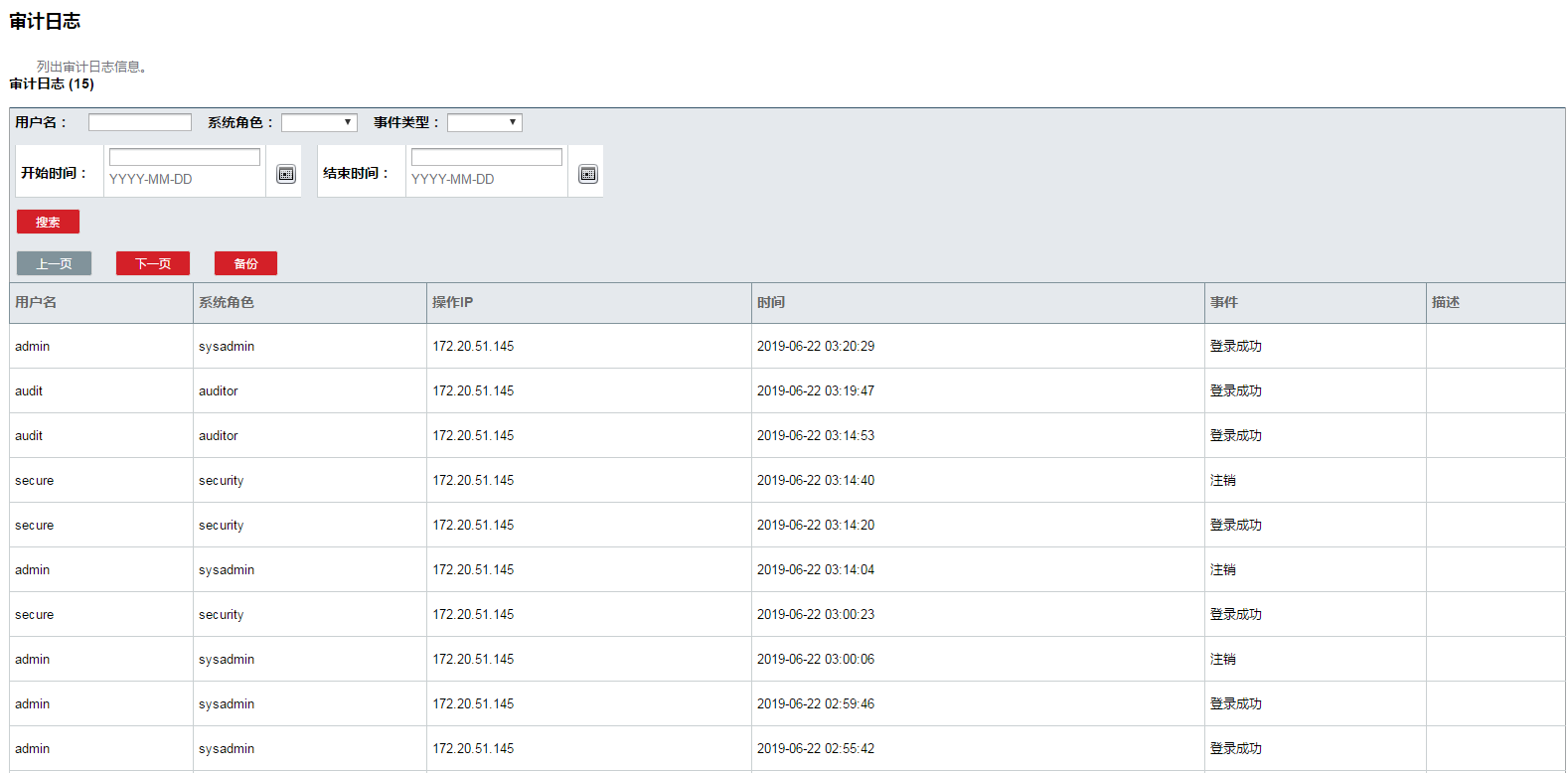Click the 系统角色 column header
The height and width of the screenshot is (773, 1568).
point(227,302)
